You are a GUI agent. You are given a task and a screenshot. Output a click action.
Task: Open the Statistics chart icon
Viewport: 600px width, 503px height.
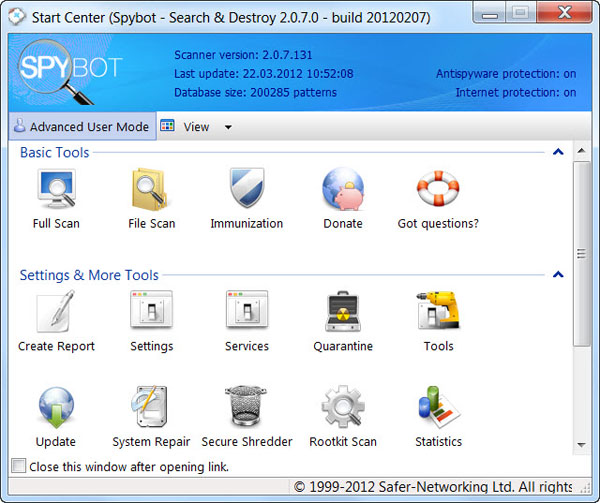[438, 408]
